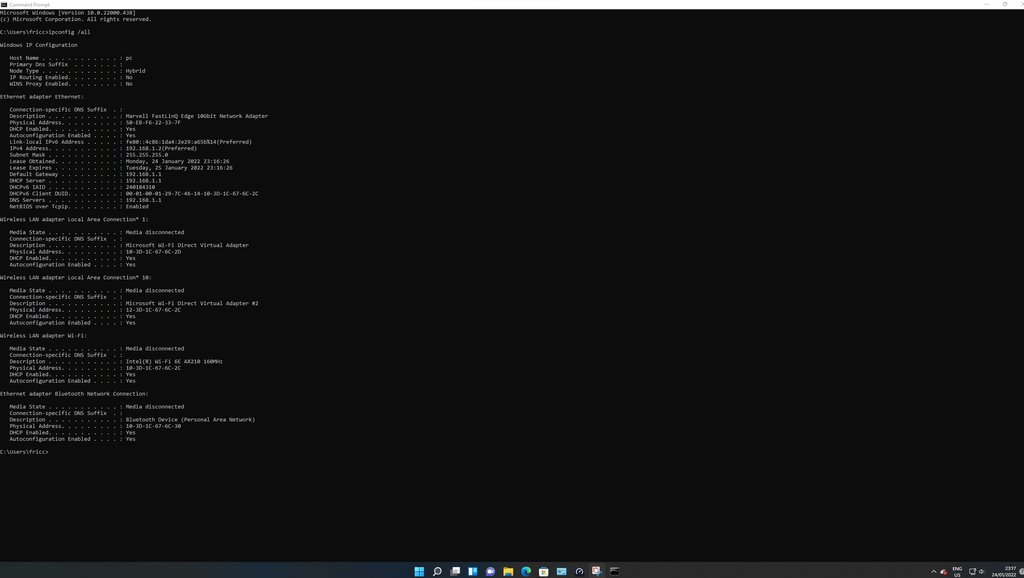The width and height of the screenshot is (1024, 578).
Task: Click NetBIOS over Tcpip 'Enabled'
Action: tap(136, 206)
